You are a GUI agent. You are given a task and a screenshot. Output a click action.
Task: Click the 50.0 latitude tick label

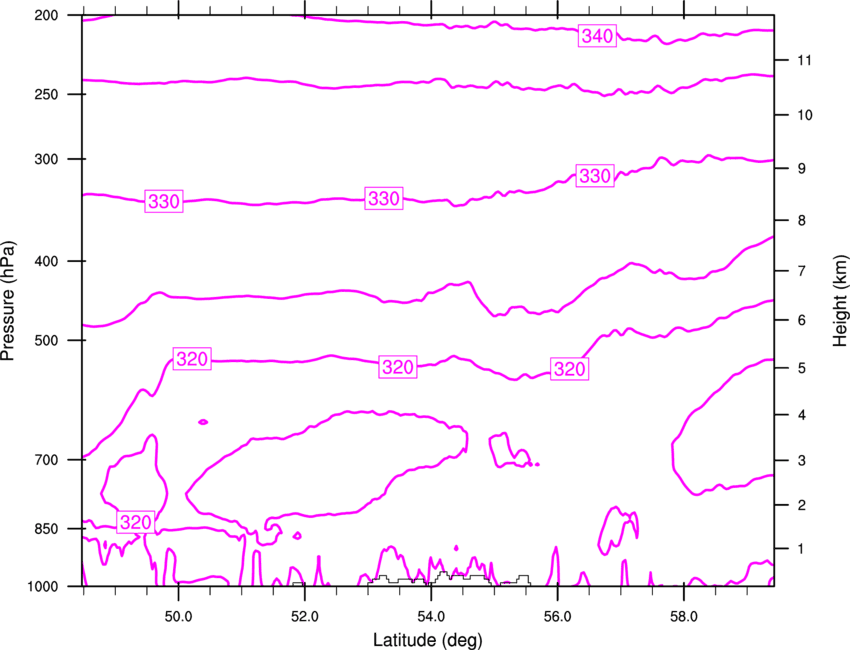point(178,617)
